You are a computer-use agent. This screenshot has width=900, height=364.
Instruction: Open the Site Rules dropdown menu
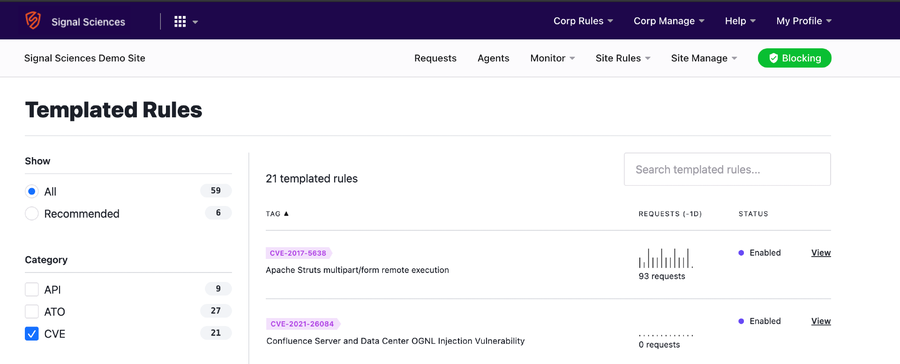pos(623,58)
